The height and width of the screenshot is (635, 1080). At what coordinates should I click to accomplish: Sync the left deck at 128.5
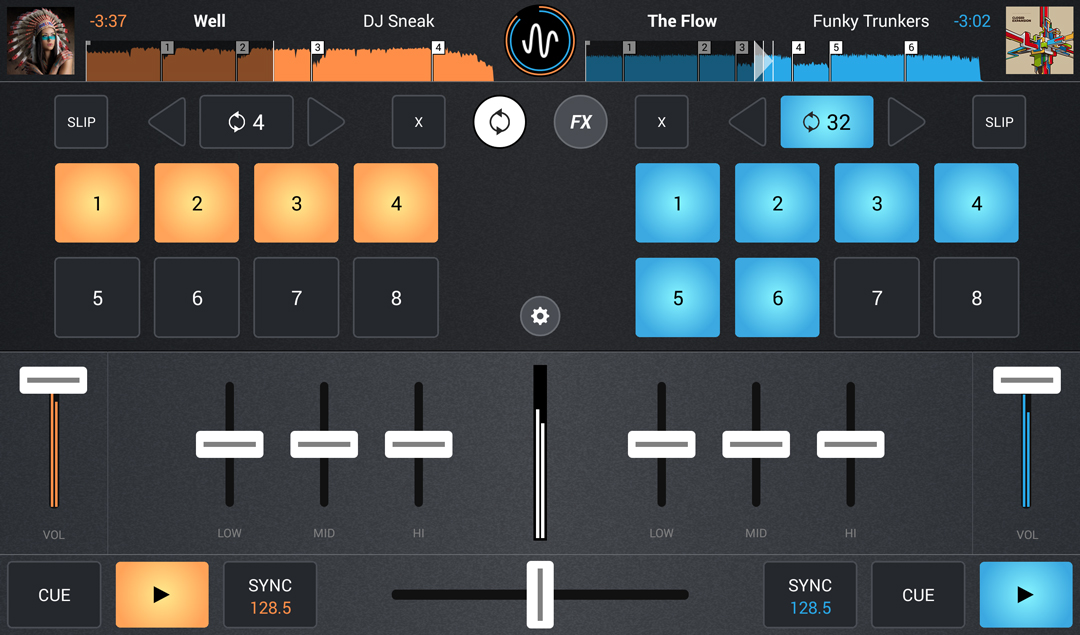tap(270, 594)
